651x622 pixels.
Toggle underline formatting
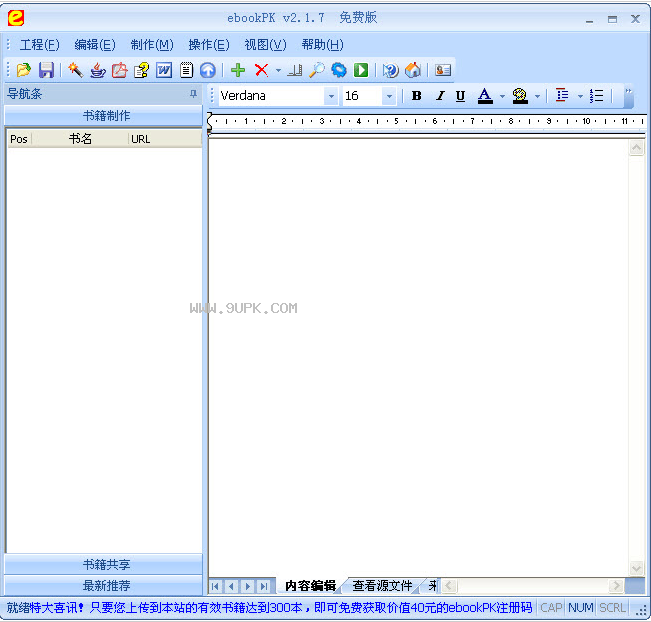click(460, 96)
